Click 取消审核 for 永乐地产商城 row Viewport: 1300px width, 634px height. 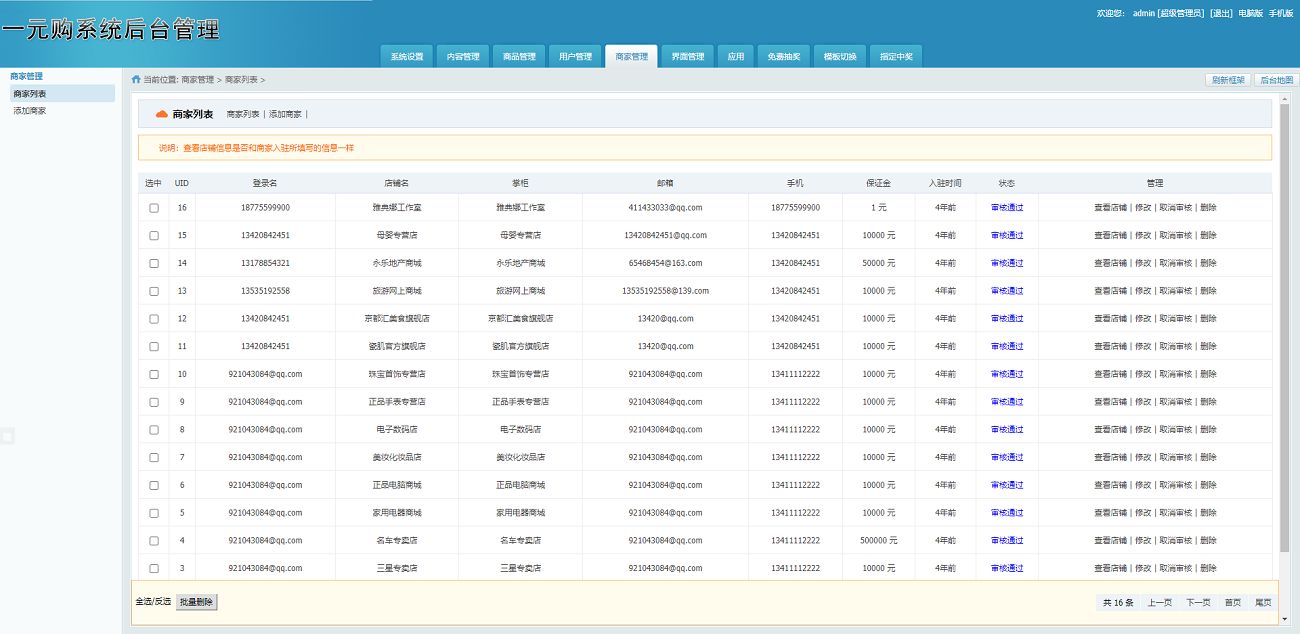click(1175, 264)
